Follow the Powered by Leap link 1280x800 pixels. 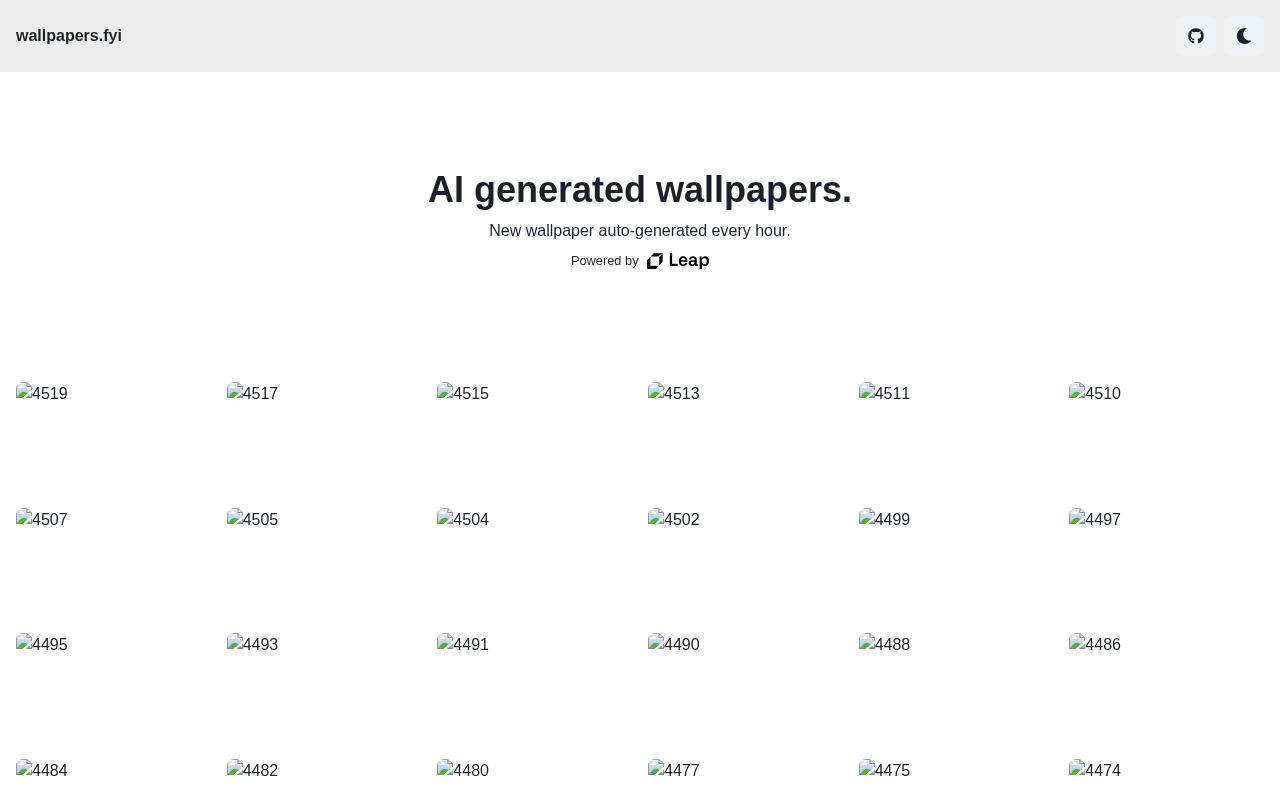coord(676,260)
